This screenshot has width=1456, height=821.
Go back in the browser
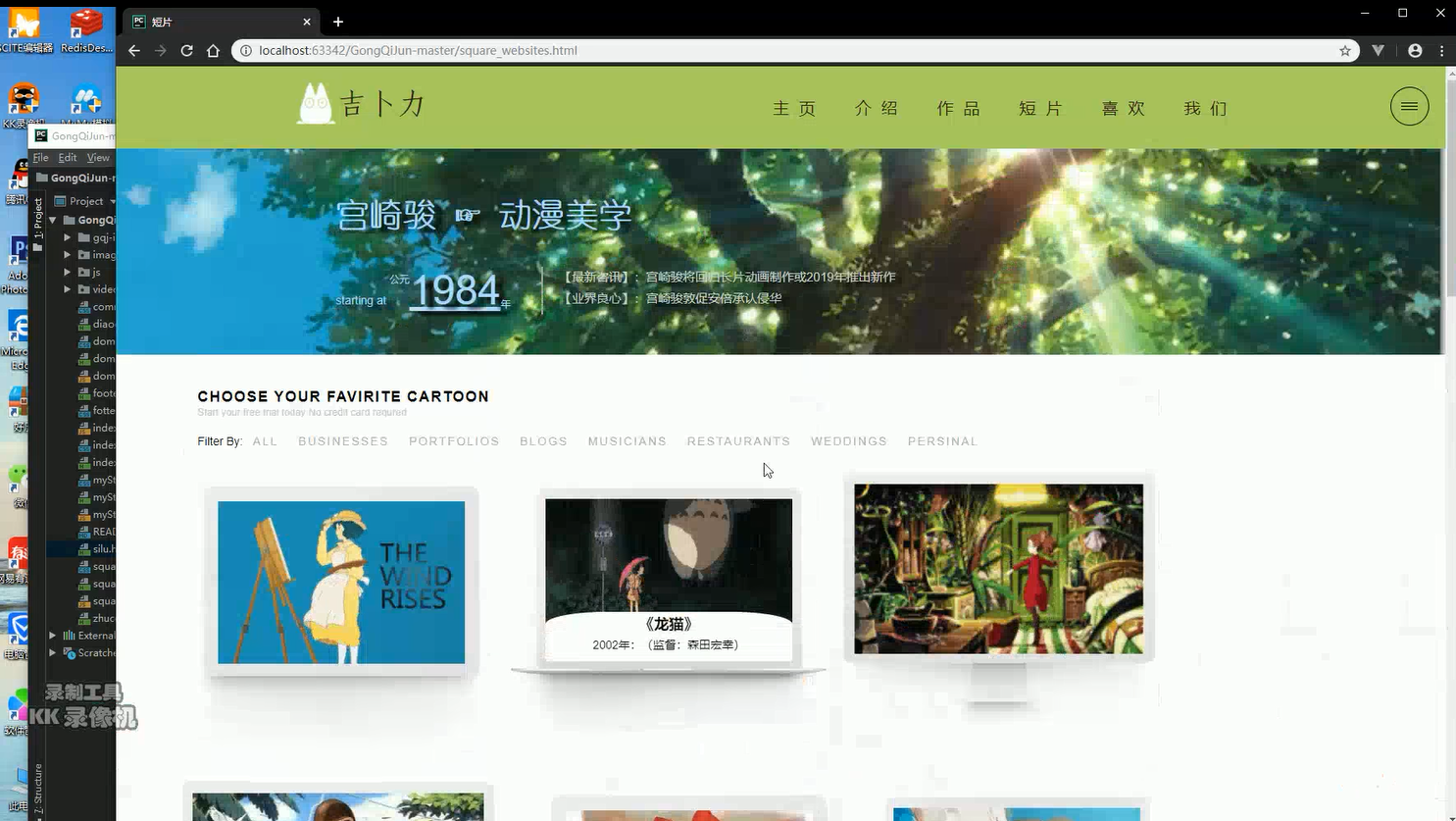(x=134, y=50)
